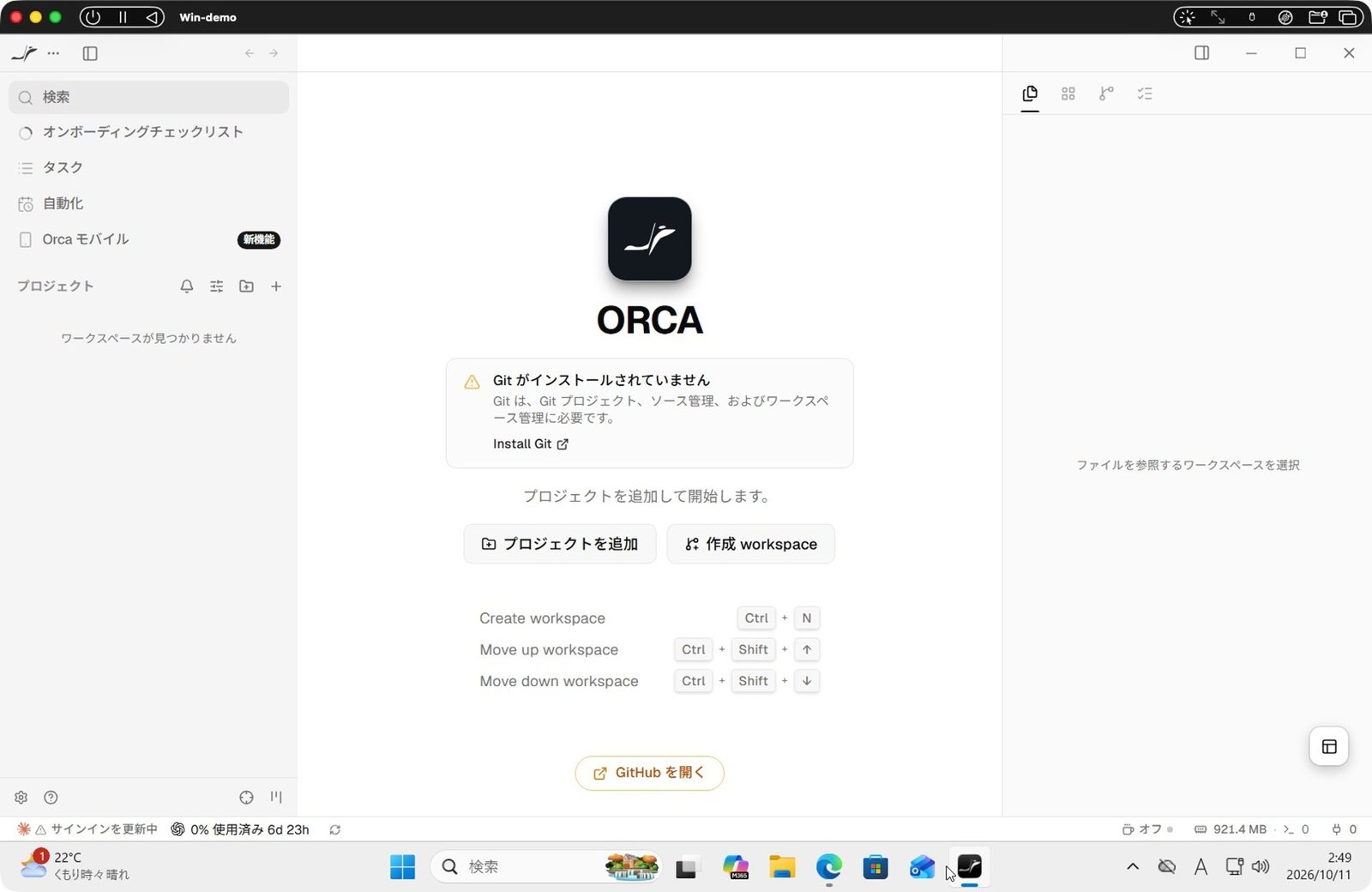Viewport: 1372px width, 892px height.
Task: Click the refresh icon in status bar
Action: pyautogui.click(x=335, y=829)
